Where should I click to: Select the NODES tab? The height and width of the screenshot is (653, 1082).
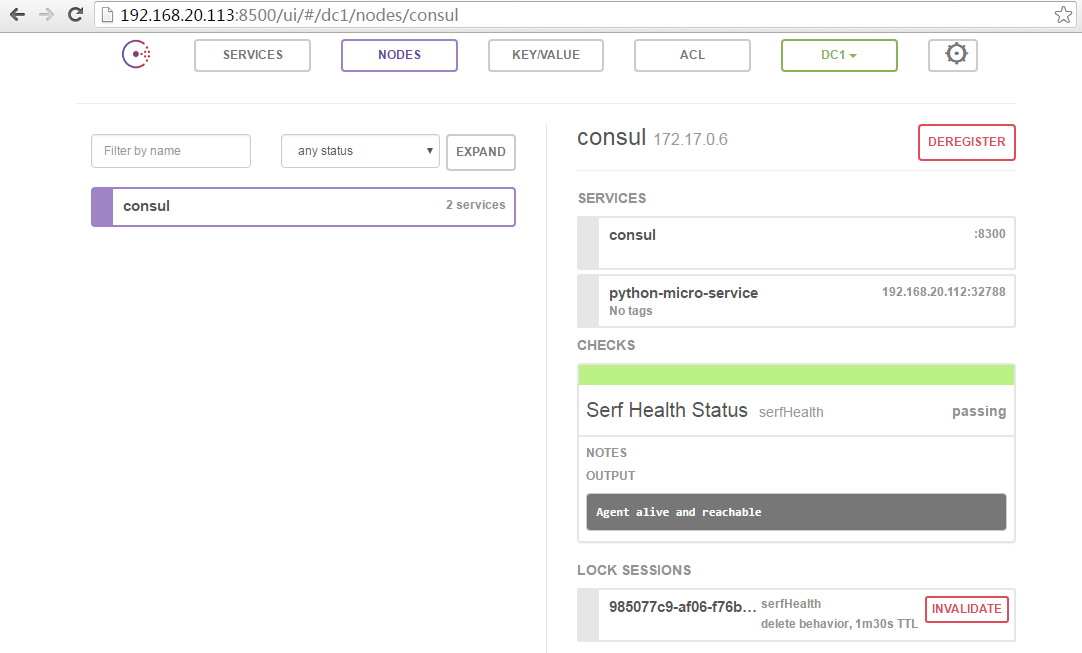399,55
